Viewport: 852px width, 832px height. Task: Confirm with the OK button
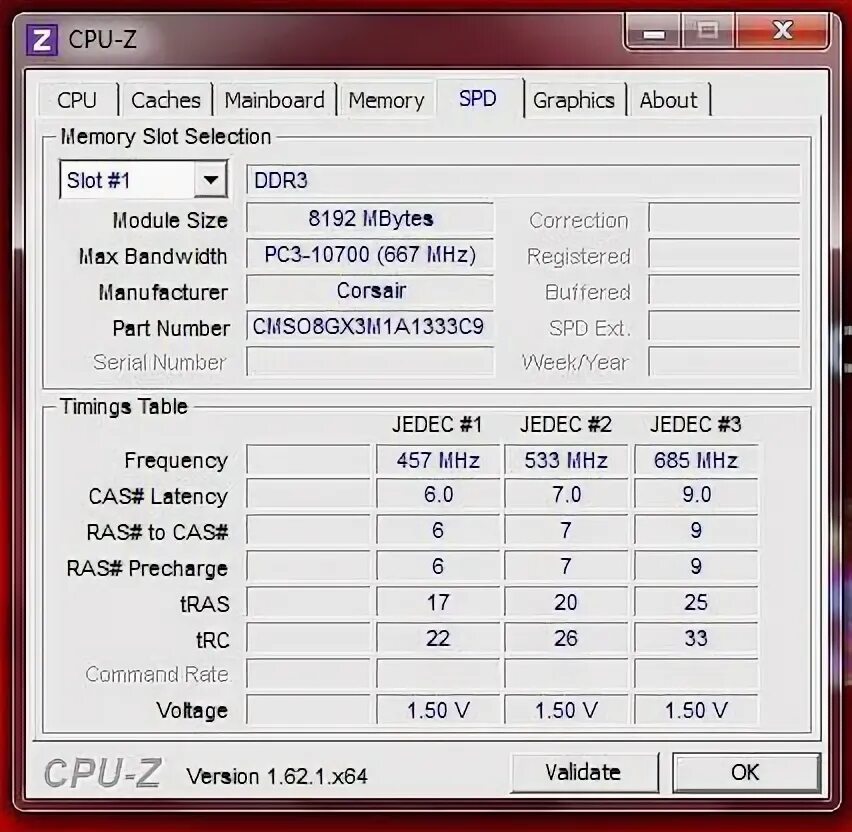pyautogui.click(x=746, y=772)
